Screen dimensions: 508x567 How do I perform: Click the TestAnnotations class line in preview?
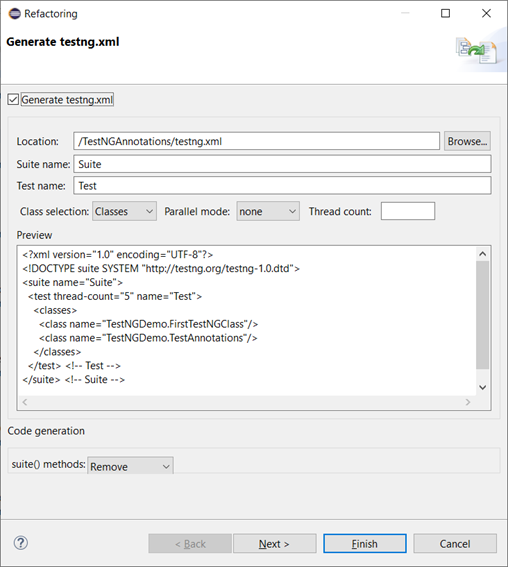tap(148, 338)
